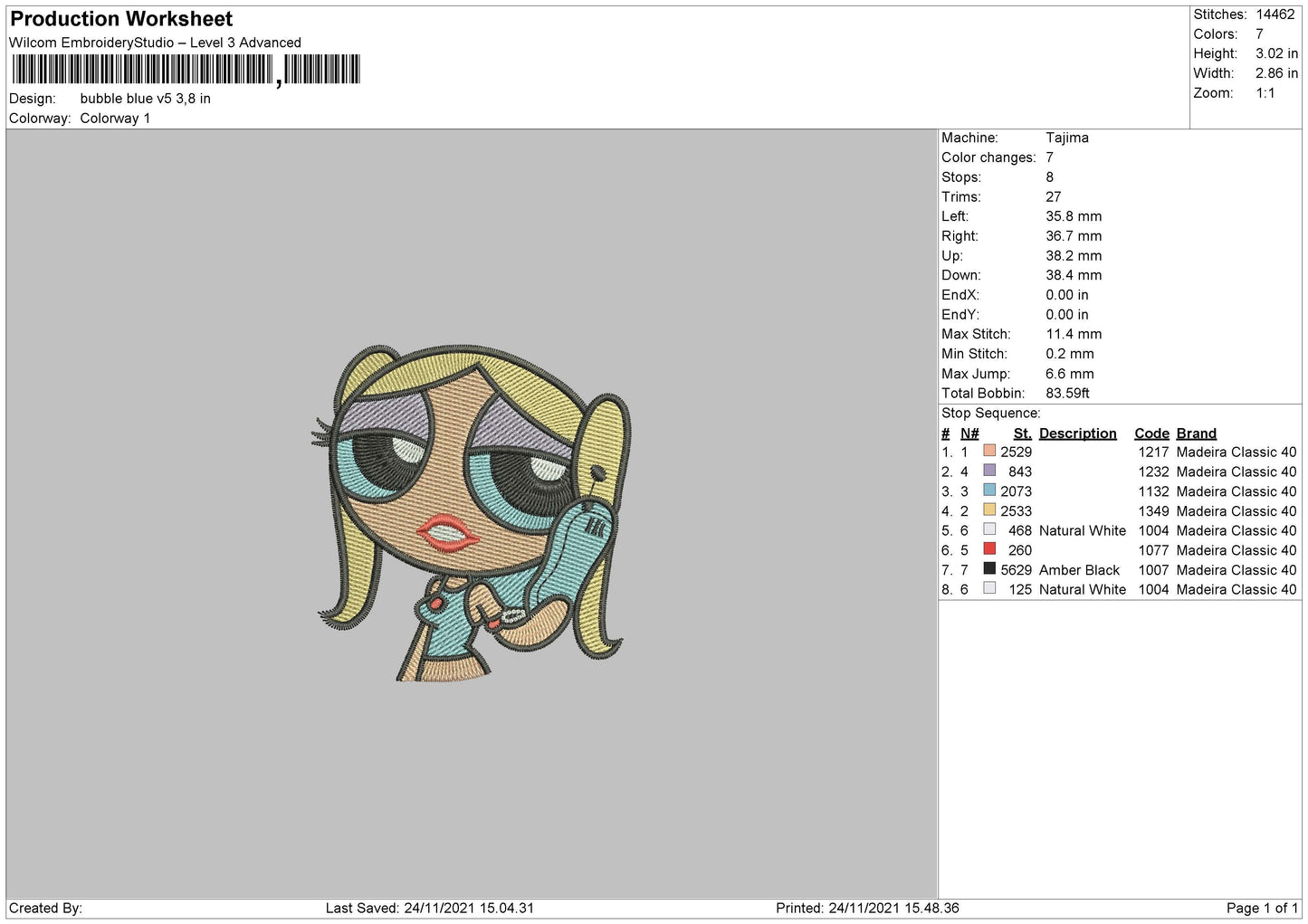1308x924 pixels.
Task: Click the Code column header
Action: tap(1151, 433)
